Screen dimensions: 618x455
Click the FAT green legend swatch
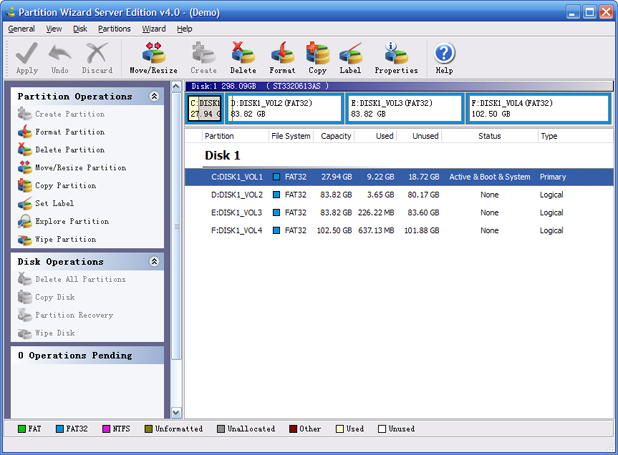22,429
